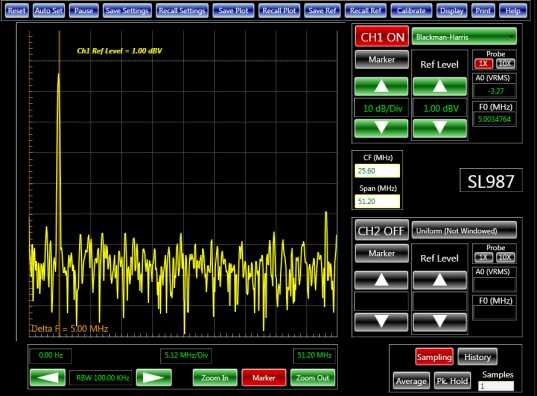Viewport: 537px width, 396px height.
Task: Select CH2 1X probe
Action: (x=483, y=257)
